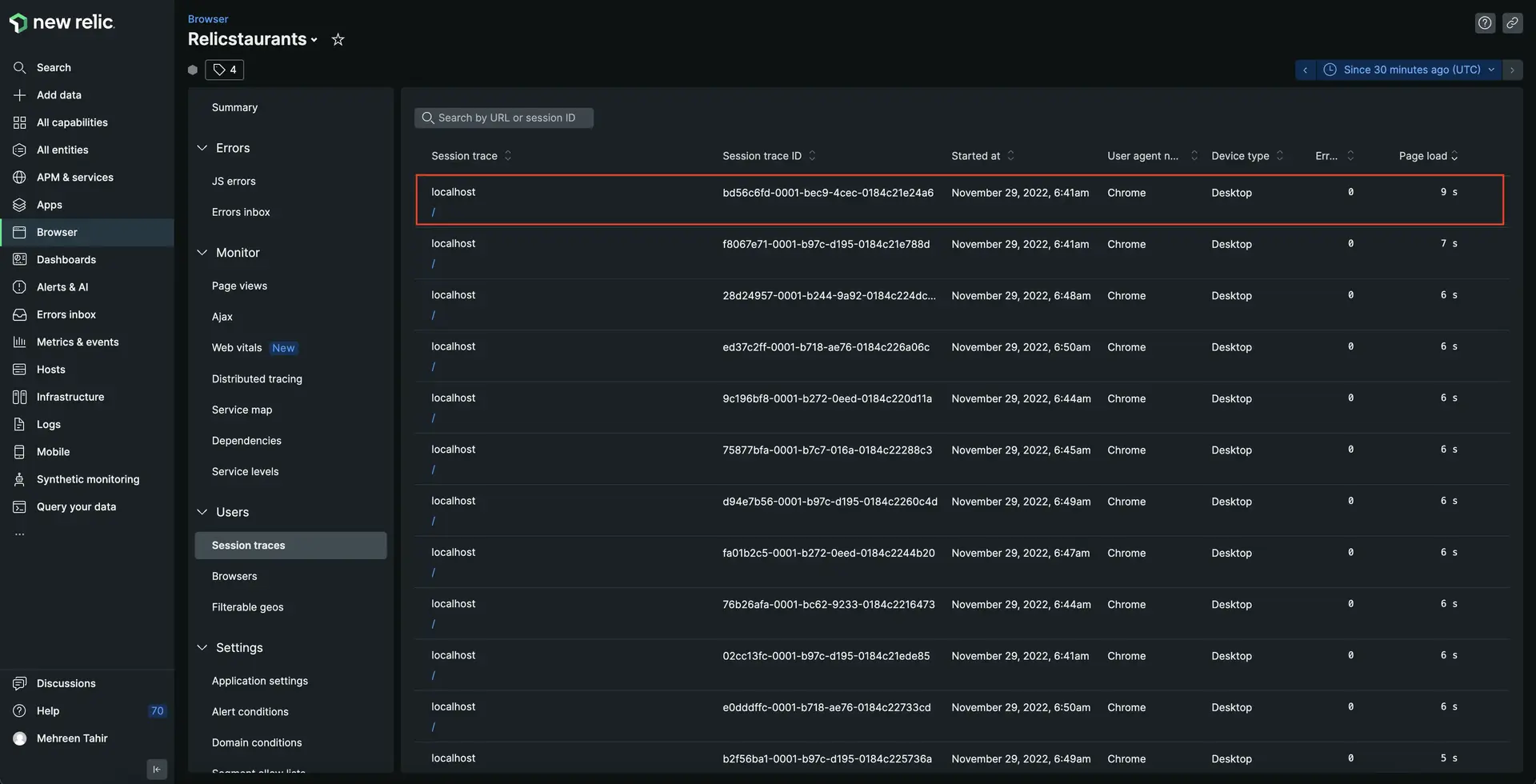Collapse the Monitor section
Image resolution: width=1536 pixels, height=784 pixels.
coord(202,253)
